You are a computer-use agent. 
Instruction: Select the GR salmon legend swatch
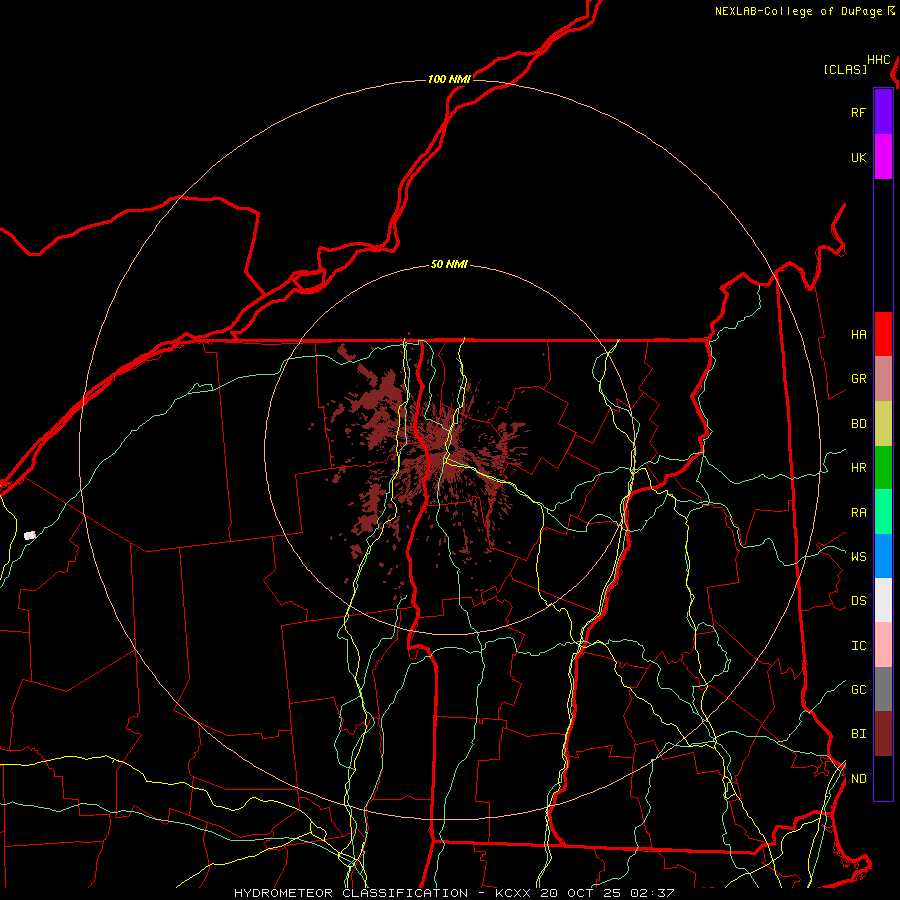[883, 379]
